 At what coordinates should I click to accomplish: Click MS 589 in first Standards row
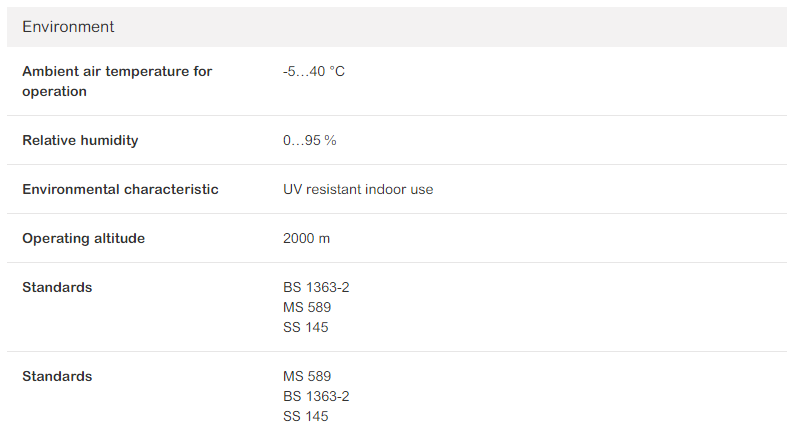click(x=307, y=307)
